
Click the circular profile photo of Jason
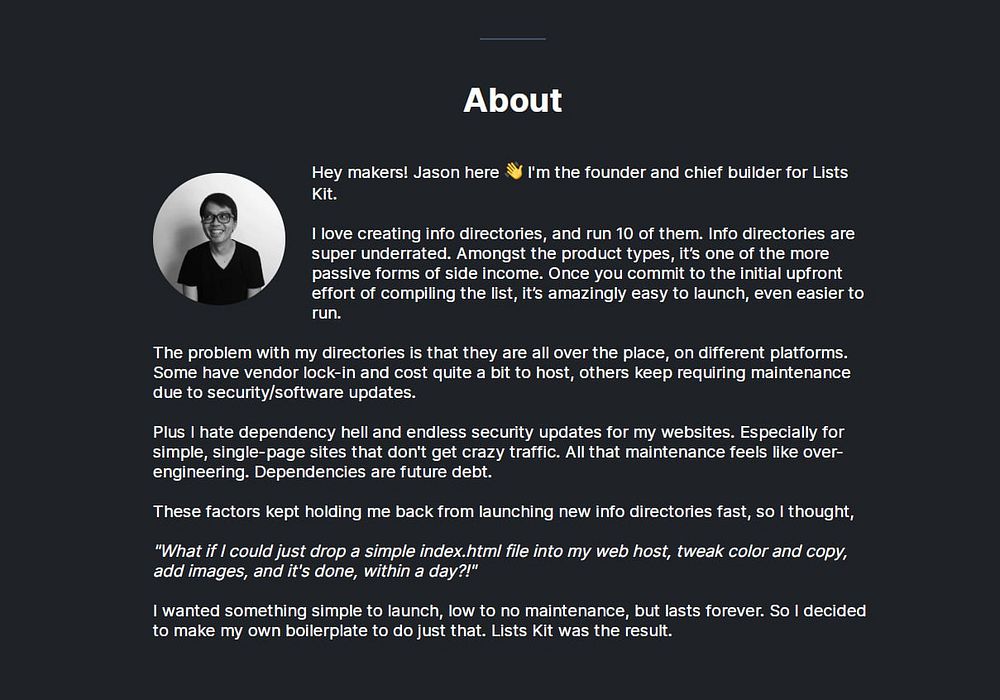pos(219,238)
